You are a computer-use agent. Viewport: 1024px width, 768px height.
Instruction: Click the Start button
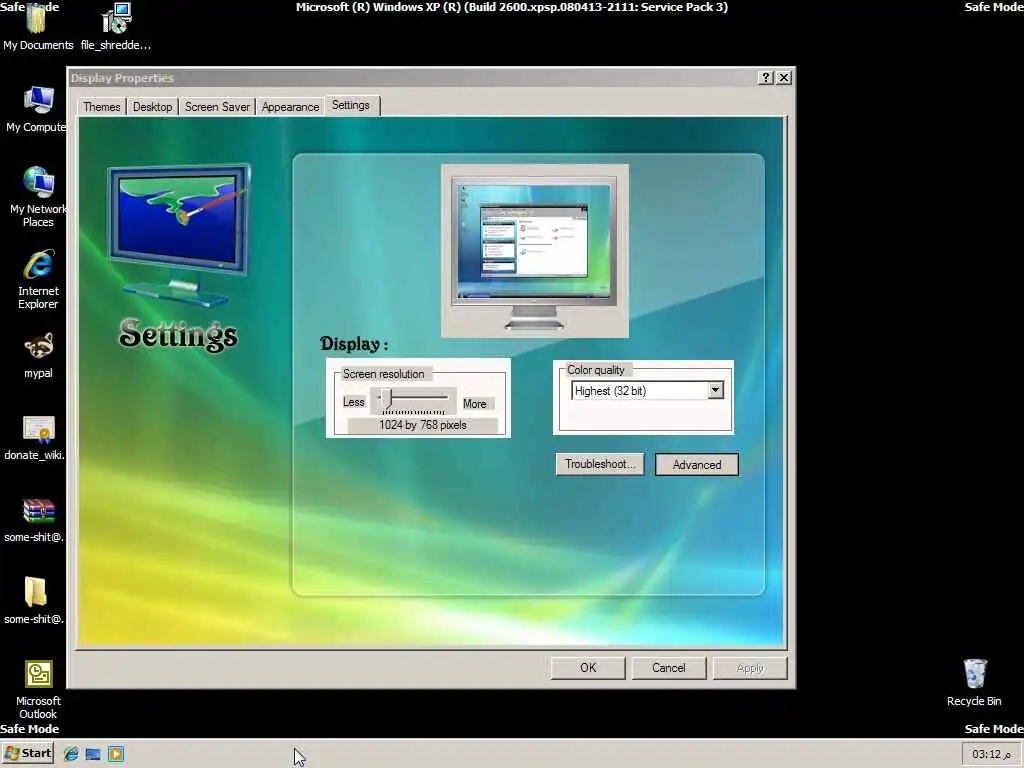[27, 754]
